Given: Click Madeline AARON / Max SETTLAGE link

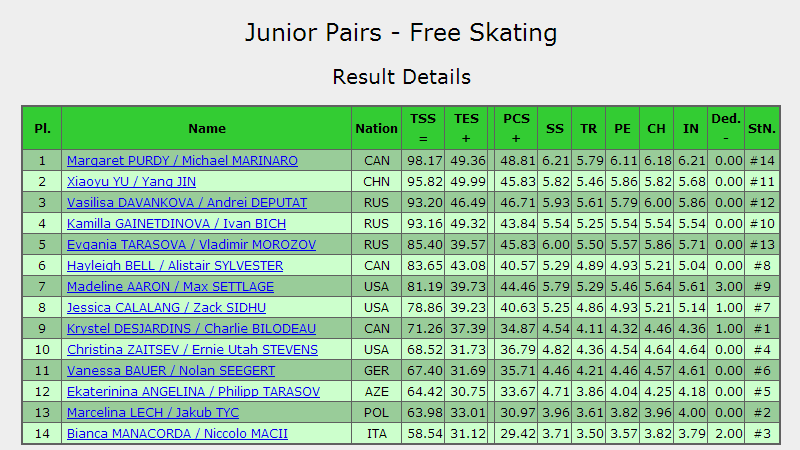Looking at the screenshot, I should pos(170,286).
